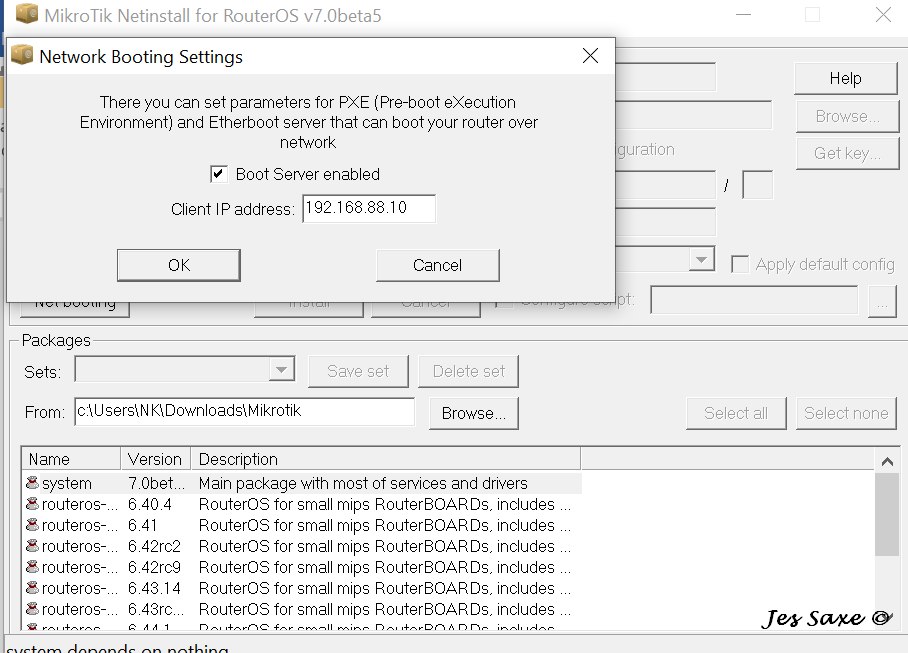
Task: Click the MikroTik Netinstall title bar icon
Action: (x=27, y=14)
